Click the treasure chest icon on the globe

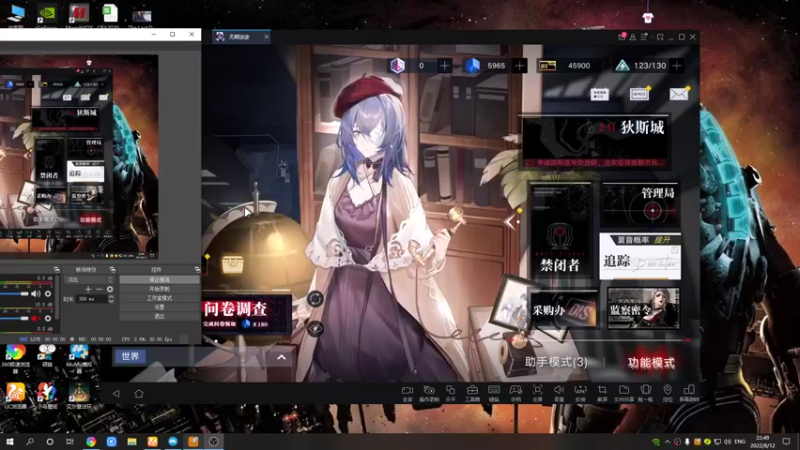click(x=233, y=264)
